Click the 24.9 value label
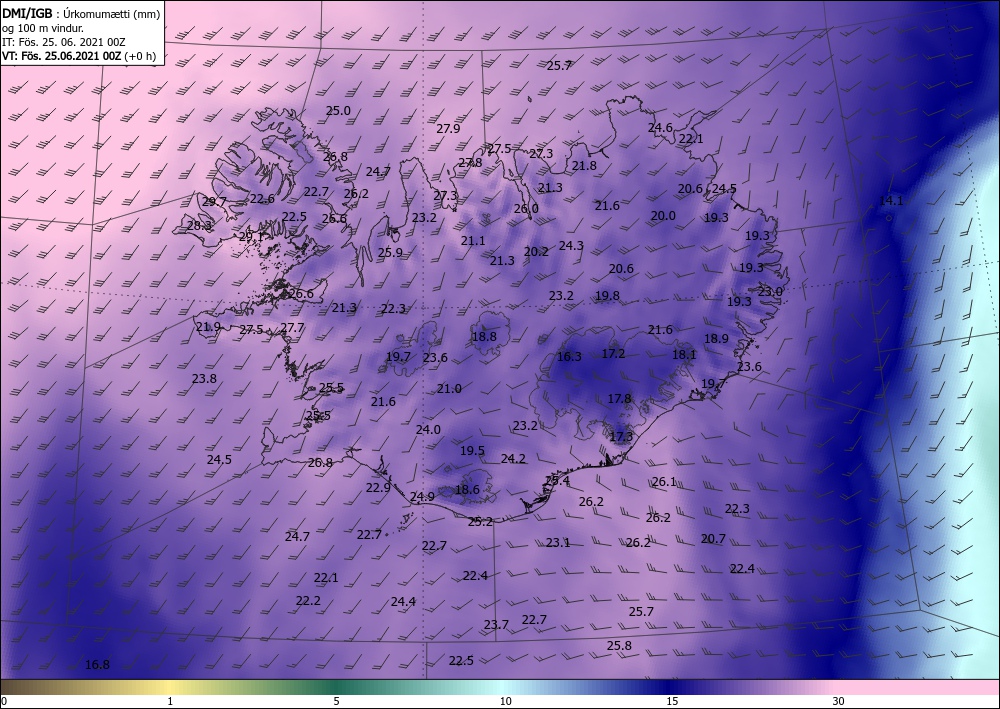 point(422,496)
